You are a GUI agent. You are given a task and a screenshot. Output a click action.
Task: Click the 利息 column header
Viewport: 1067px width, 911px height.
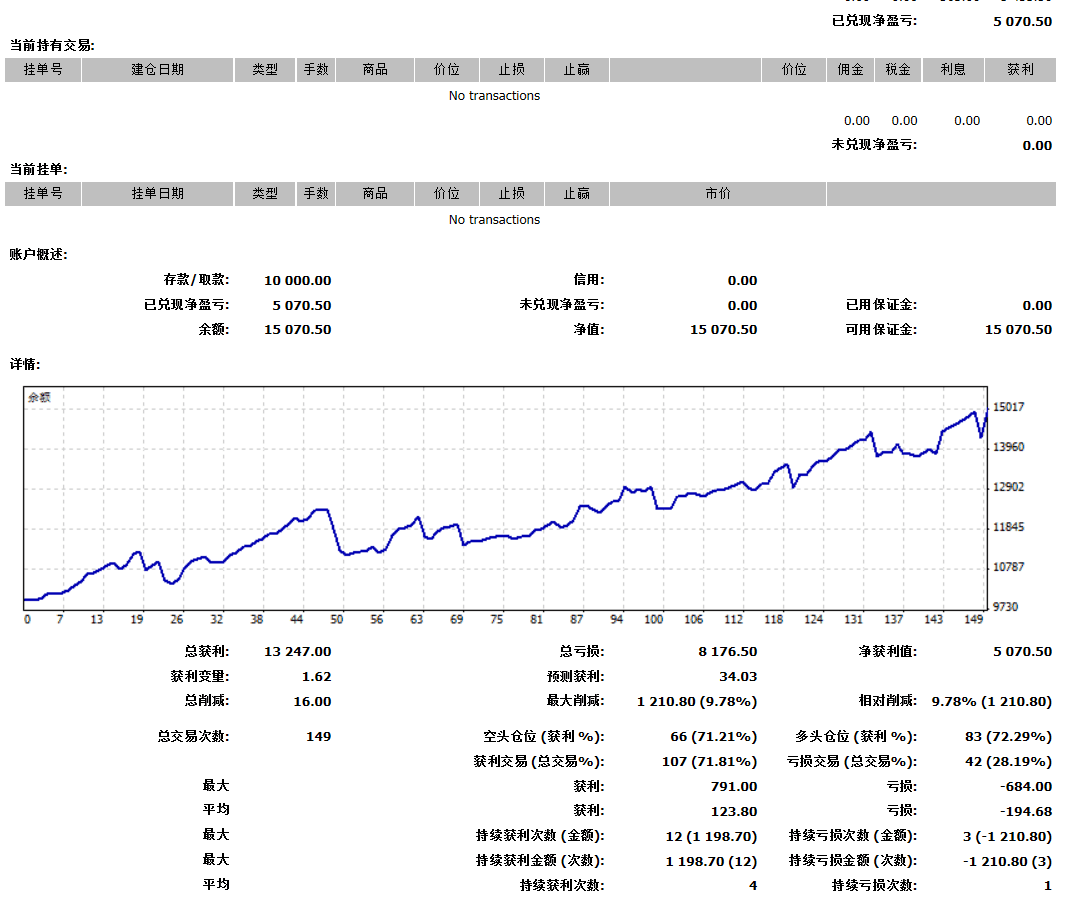(x=953, y=69)
